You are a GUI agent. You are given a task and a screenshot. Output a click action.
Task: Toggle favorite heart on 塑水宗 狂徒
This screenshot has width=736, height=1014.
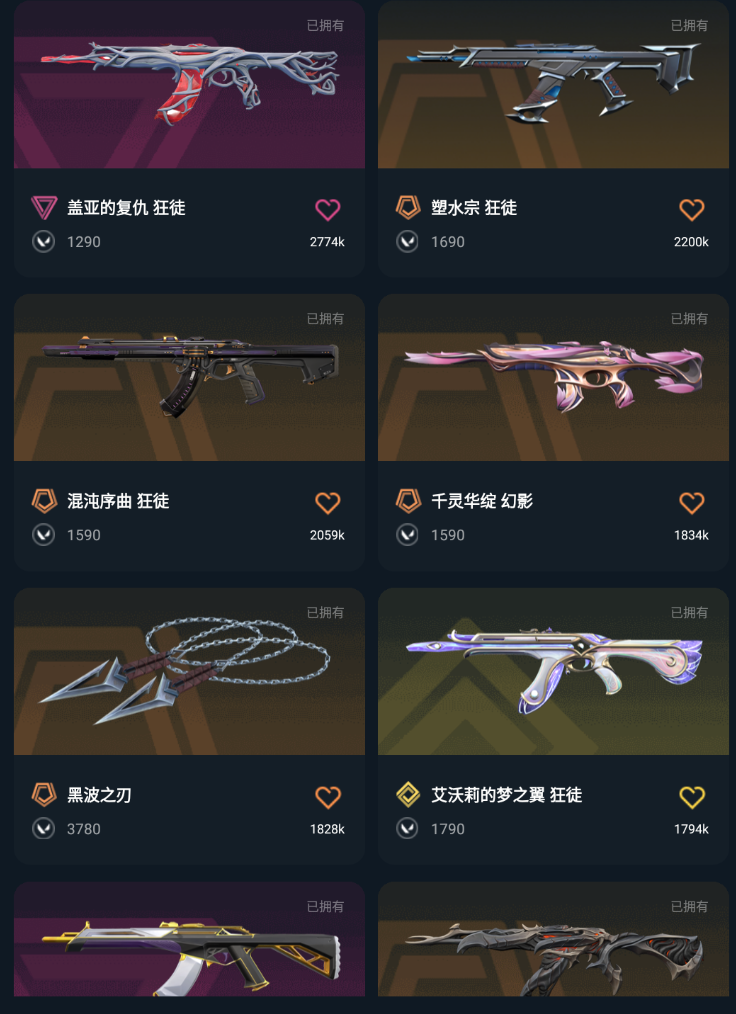point(691,209)
